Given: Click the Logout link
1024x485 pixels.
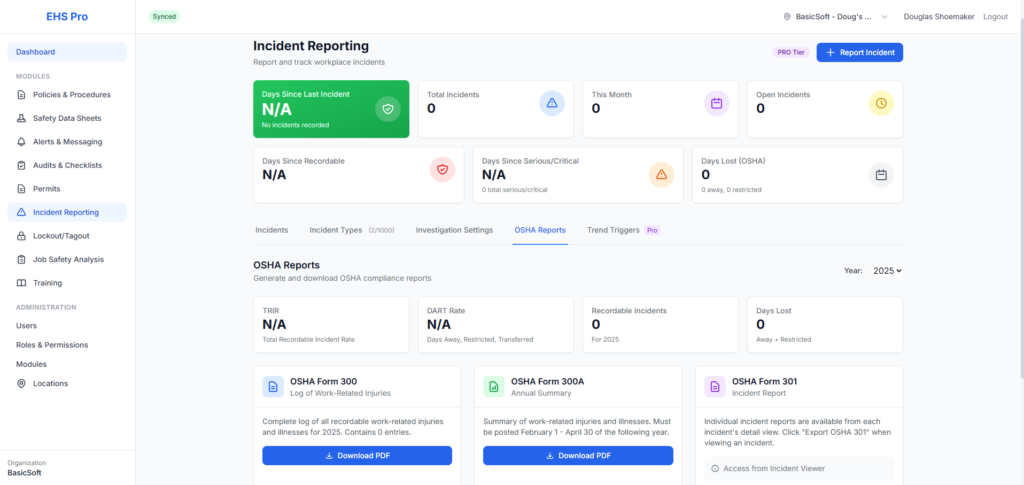Looking at the screenshot, I should (x=995, y=17).
